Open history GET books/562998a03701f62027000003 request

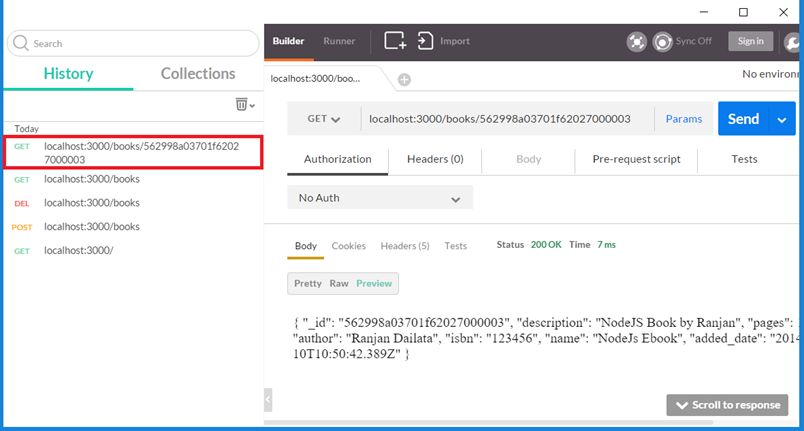pyautogui.click(x=133, y=153)
